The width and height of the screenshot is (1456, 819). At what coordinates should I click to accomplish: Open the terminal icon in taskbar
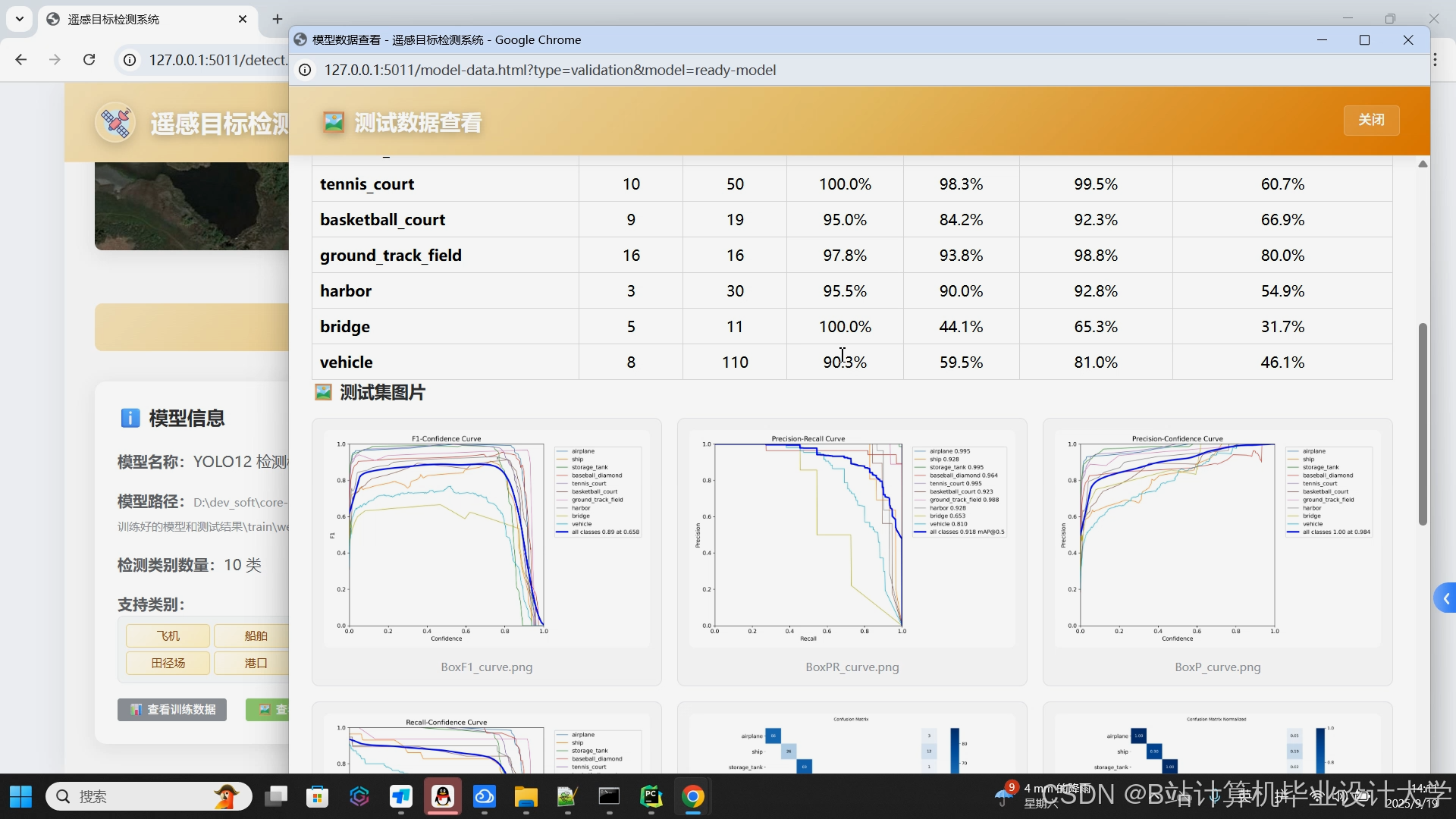609,796
